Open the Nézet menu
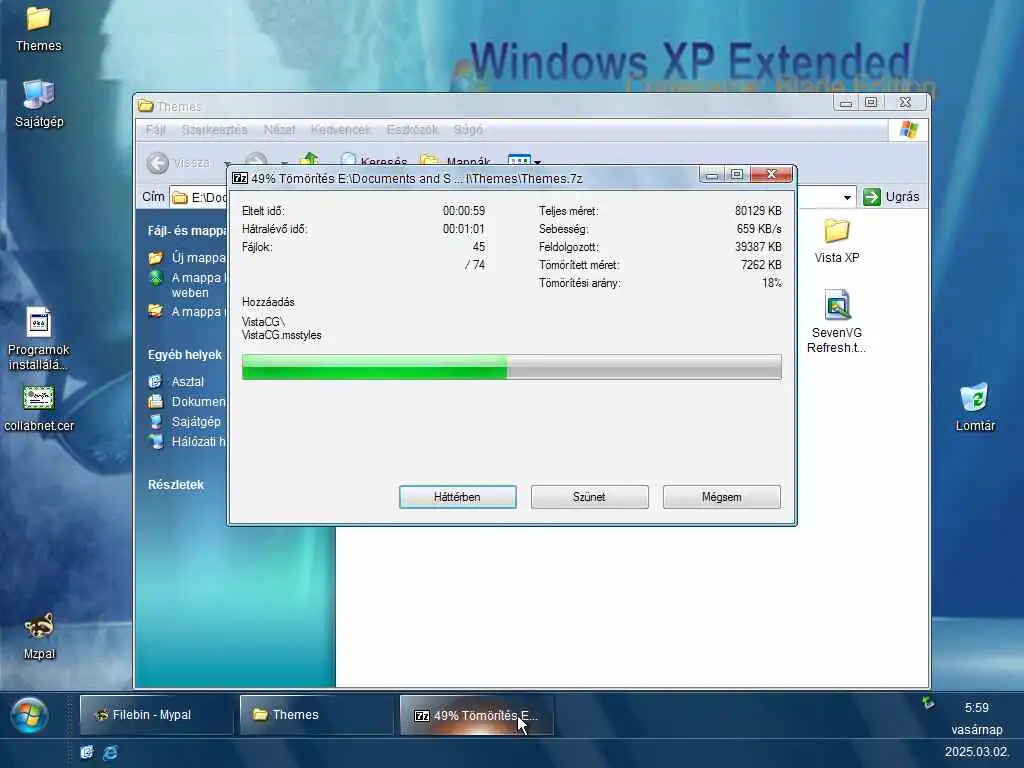Screen dimensions: 1024x768 coord(280,130)
